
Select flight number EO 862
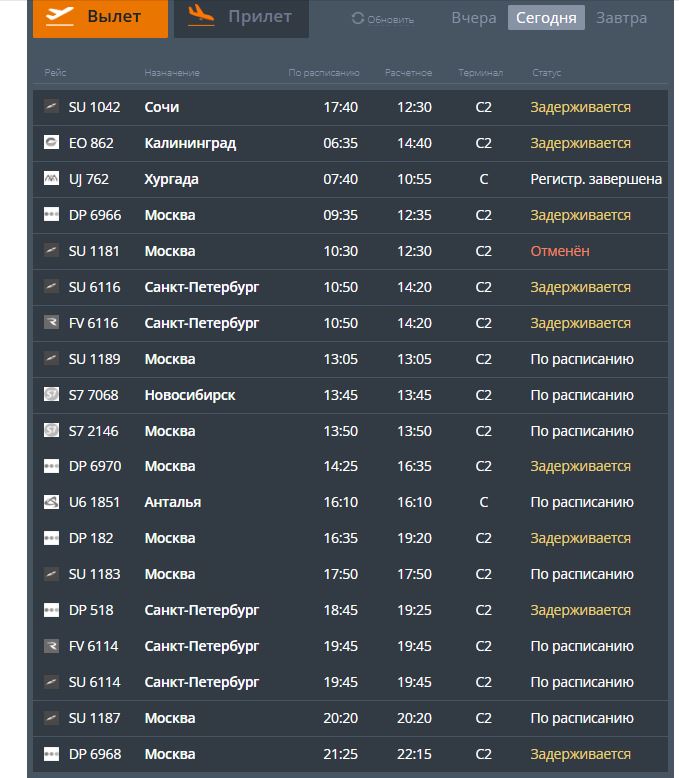click(91, 143)
